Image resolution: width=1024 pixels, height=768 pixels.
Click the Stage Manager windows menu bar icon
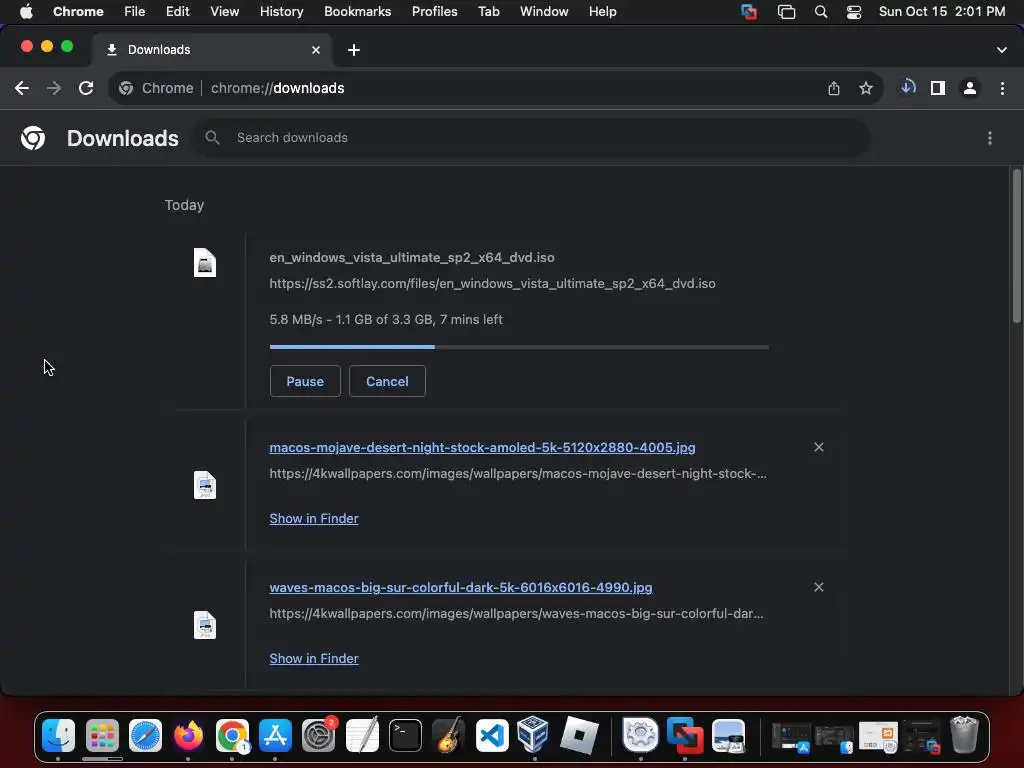point(786,12)
